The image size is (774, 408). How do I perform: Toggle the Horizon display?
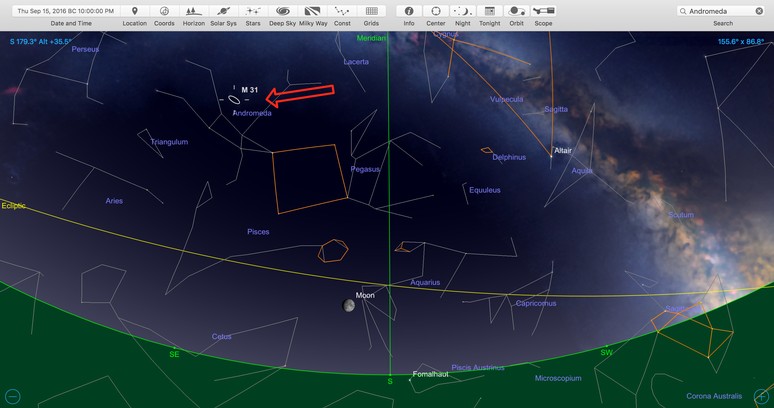pyautogui.click(x=193, y=11)
